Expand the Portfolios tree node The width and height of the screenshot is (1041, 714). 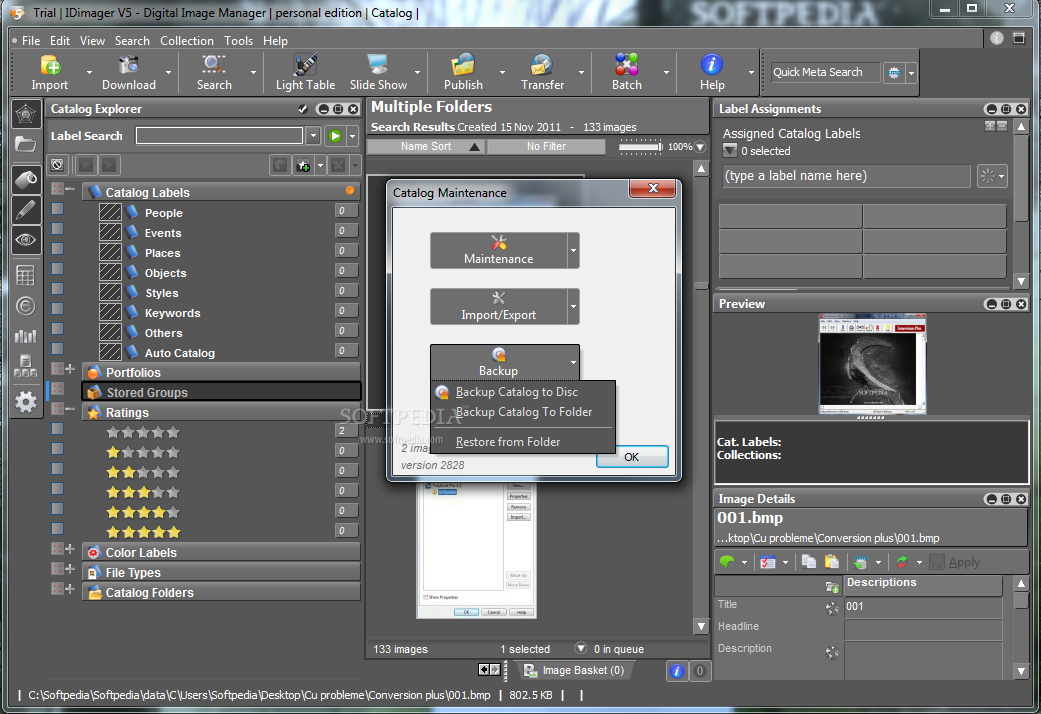(70, 369)
